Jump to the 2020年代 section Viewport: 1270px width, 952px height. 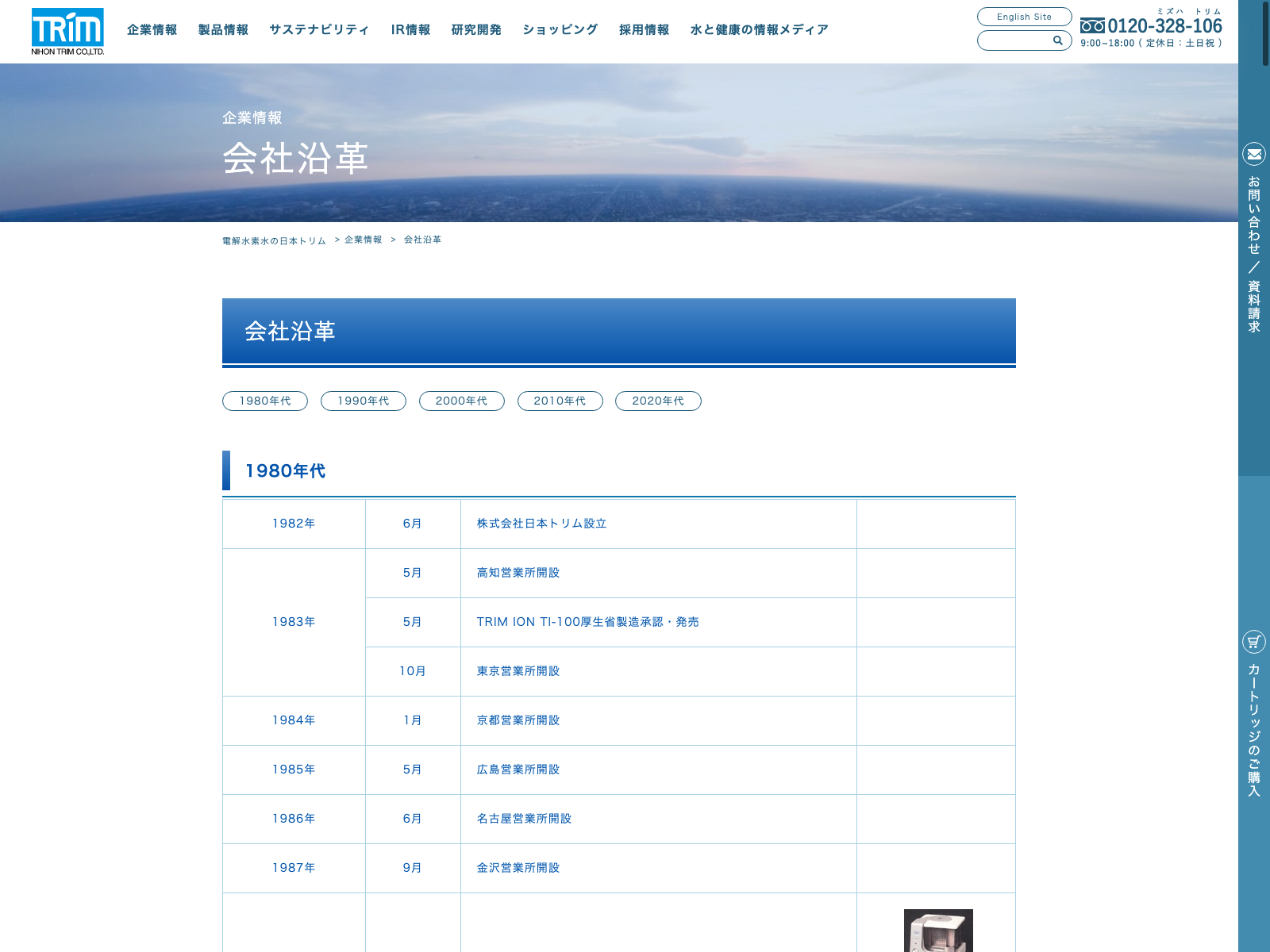click(658, 401)
